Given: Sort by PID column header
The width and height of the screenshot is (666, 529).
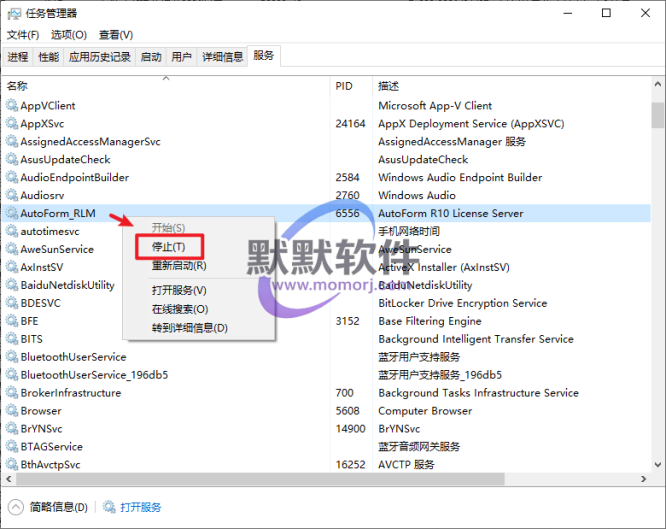Looking at the screenshot, I should click(x=344, y=87).
